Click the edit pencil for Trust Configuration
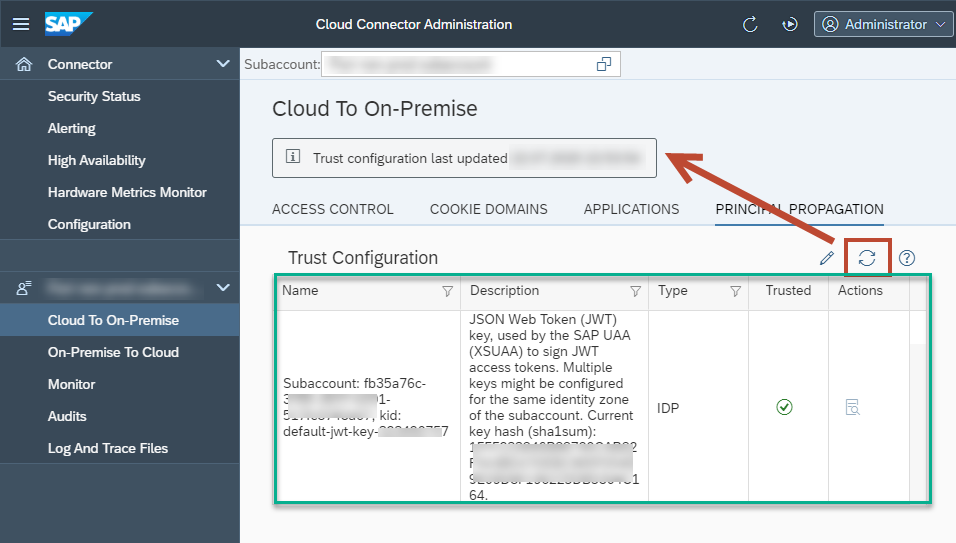This screenshot has width=956, height=543. (827, 258)
